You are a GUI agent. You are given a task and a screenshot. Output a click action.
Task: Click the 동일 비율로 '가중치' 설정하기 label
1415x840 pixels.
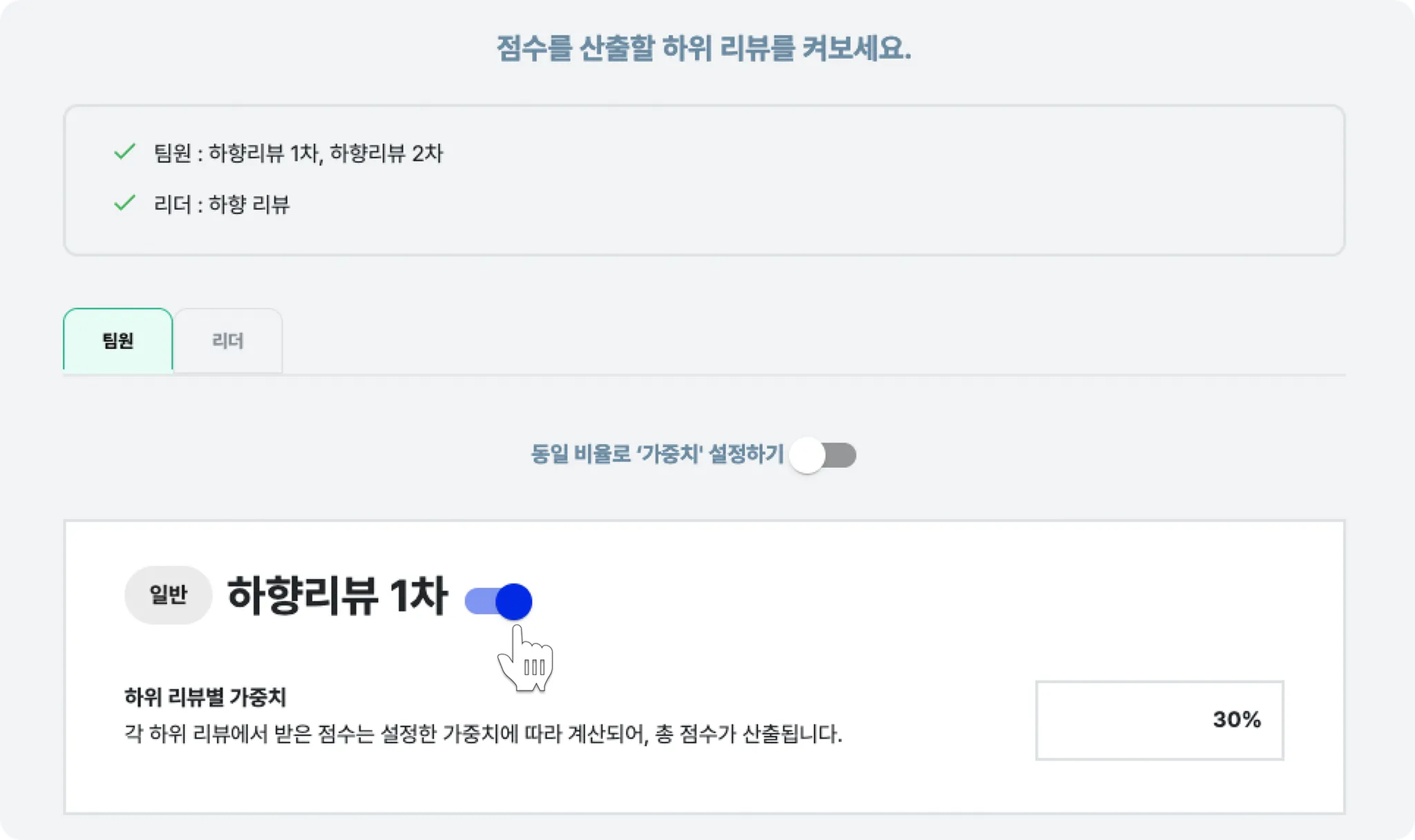(657, 454)
